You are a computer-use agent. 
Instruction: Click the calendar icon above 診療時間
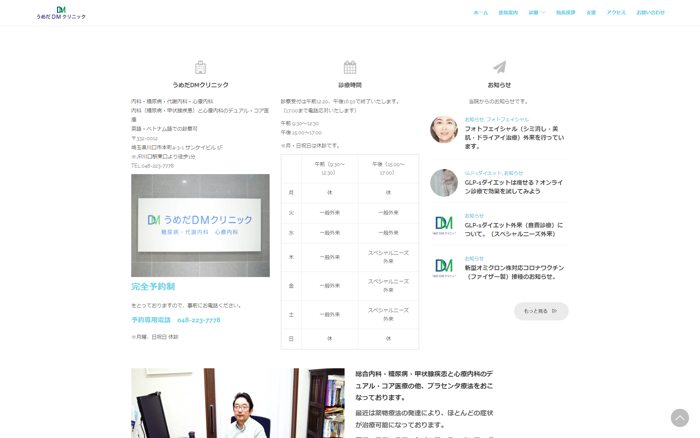coord(350,67)
